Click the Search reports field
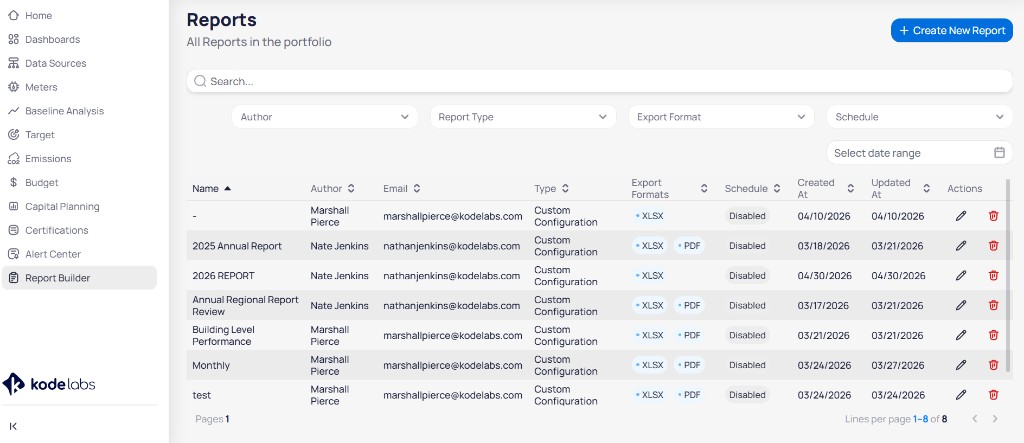 pyautogui.click(x=600, y=81)
